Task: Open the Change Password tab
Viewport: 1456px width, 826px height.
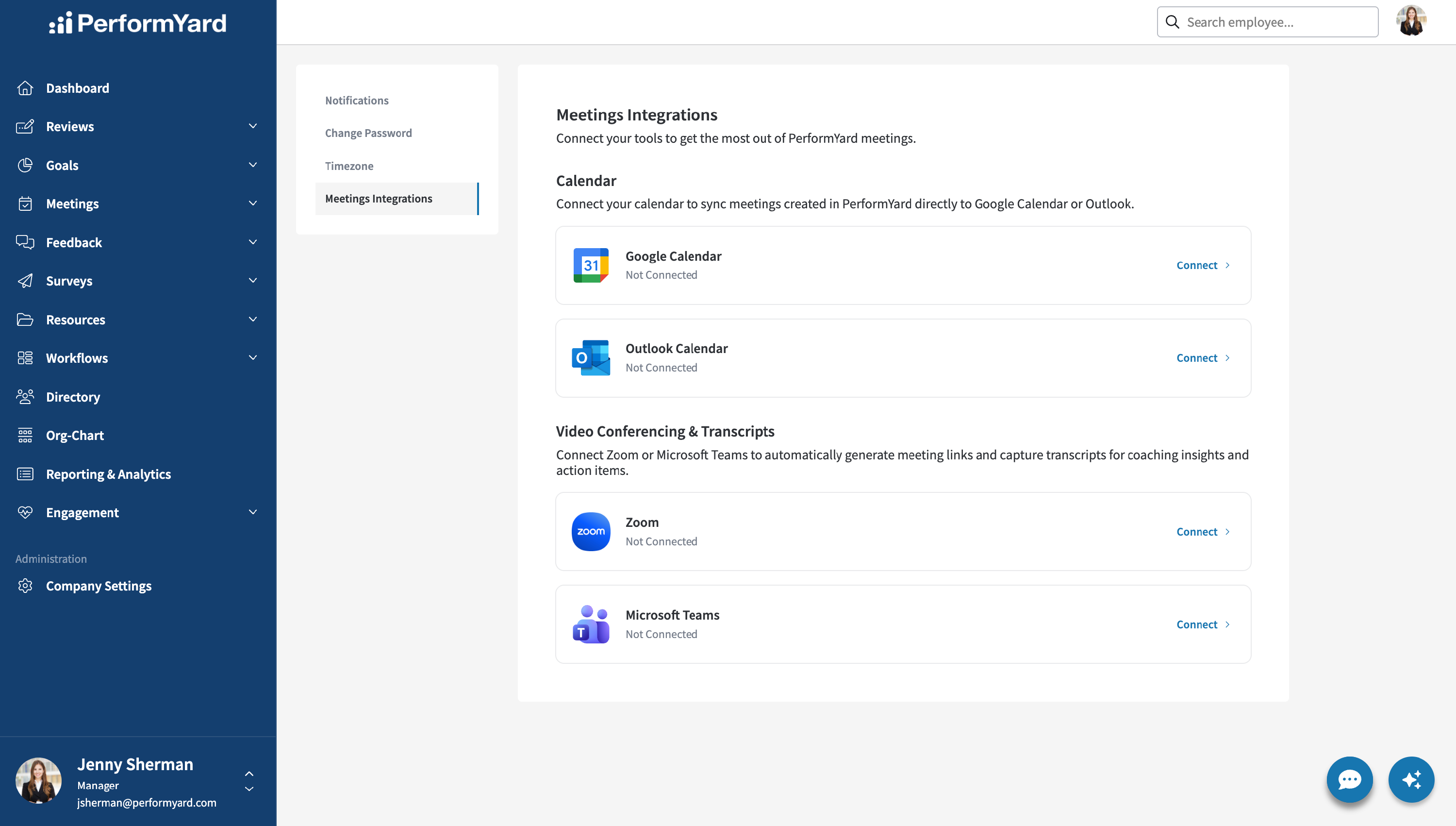Action: (368, 133)
